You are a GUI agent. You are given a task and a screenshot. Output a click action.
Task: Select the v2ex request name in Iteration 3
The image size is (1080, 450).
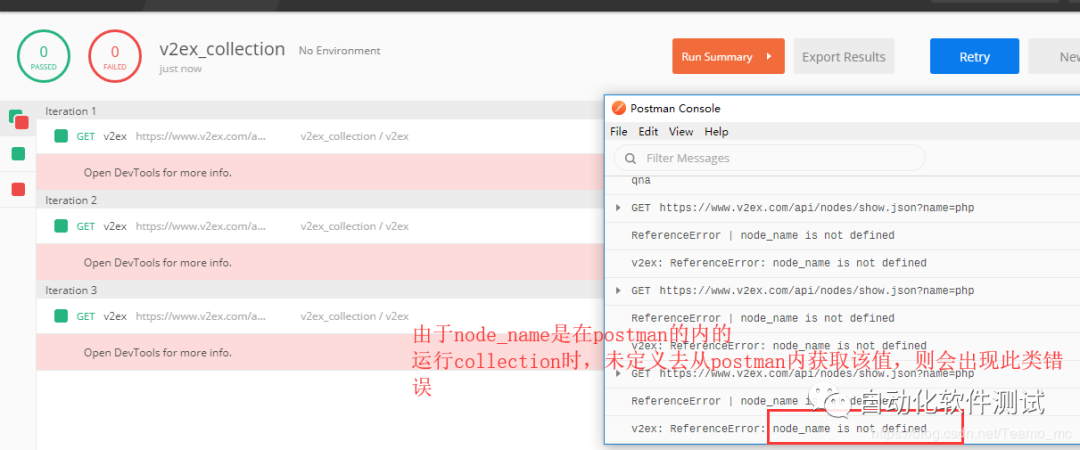(115, 316)
